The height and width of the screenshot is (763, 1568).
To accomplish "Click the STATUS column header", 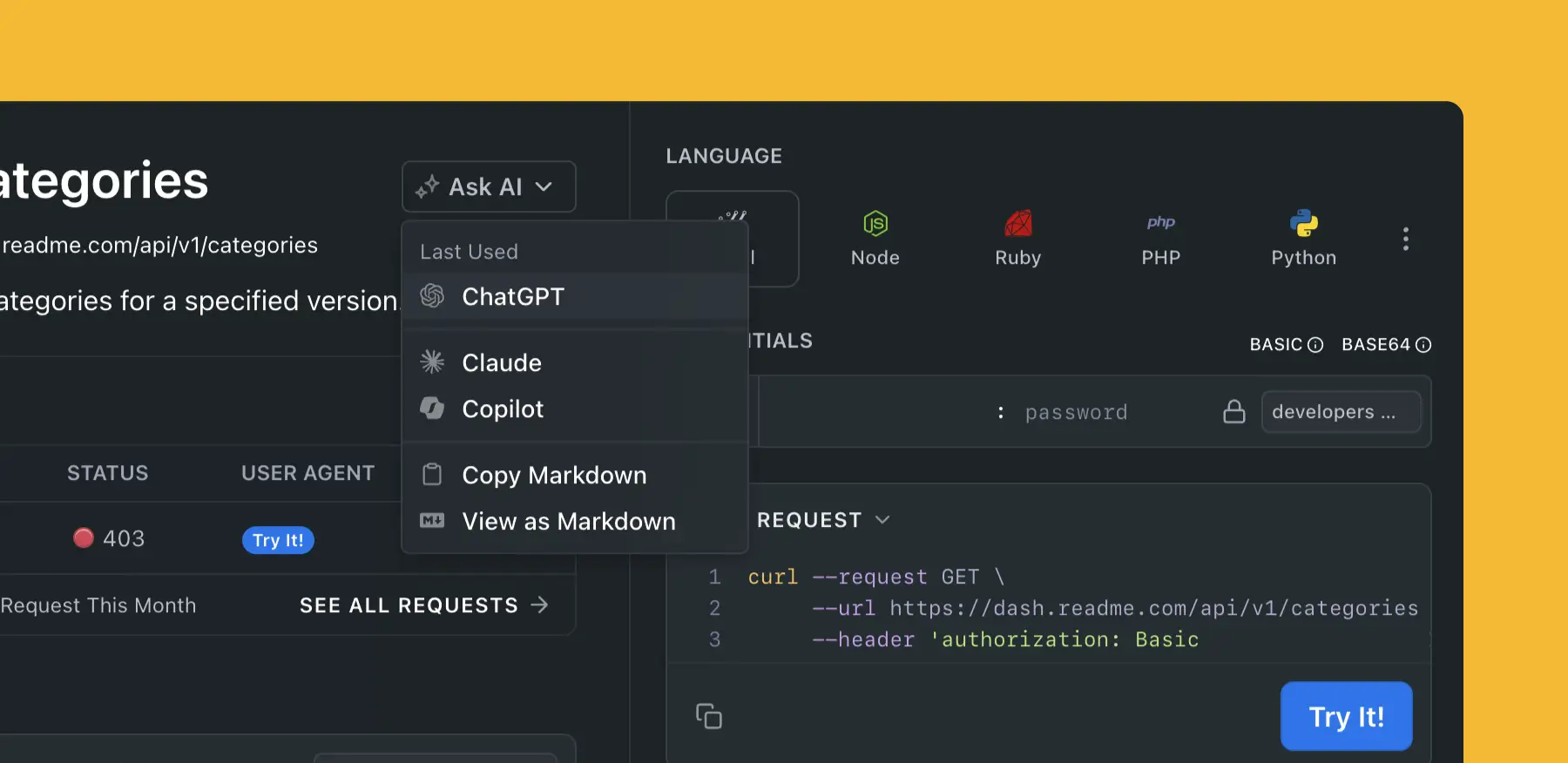I will [108, 473].
